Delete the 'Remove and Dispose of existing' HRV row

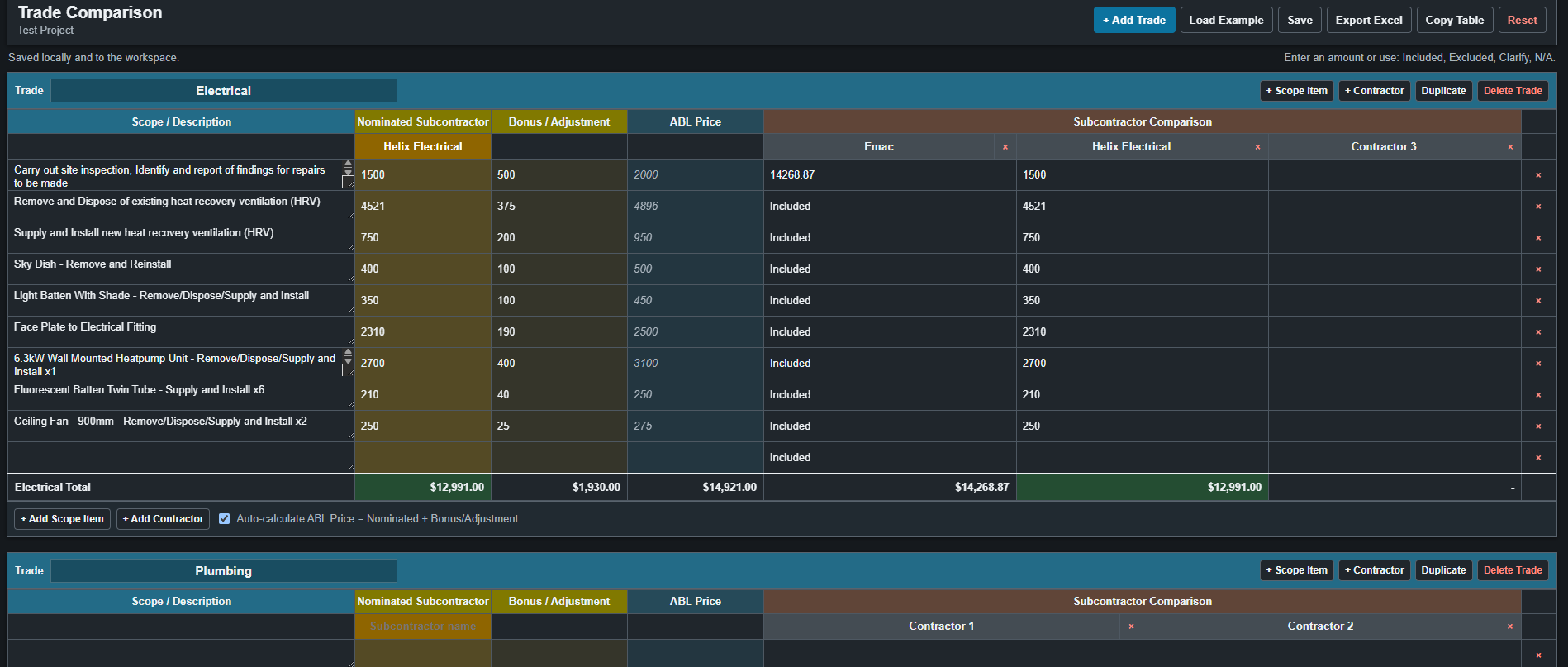(x=1538, y=207)
